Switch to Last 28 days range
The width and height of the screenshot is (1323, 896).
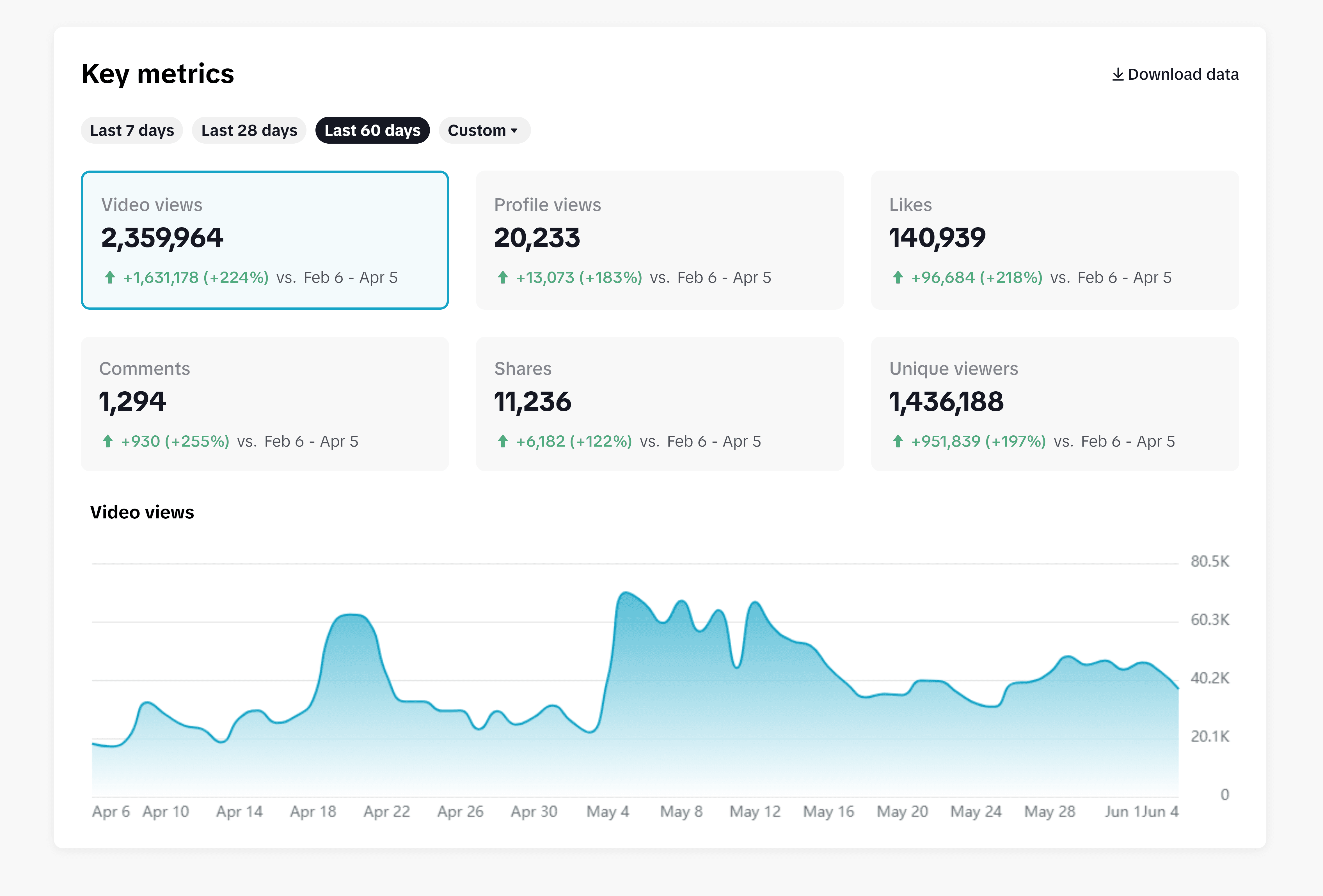point(249,130)
